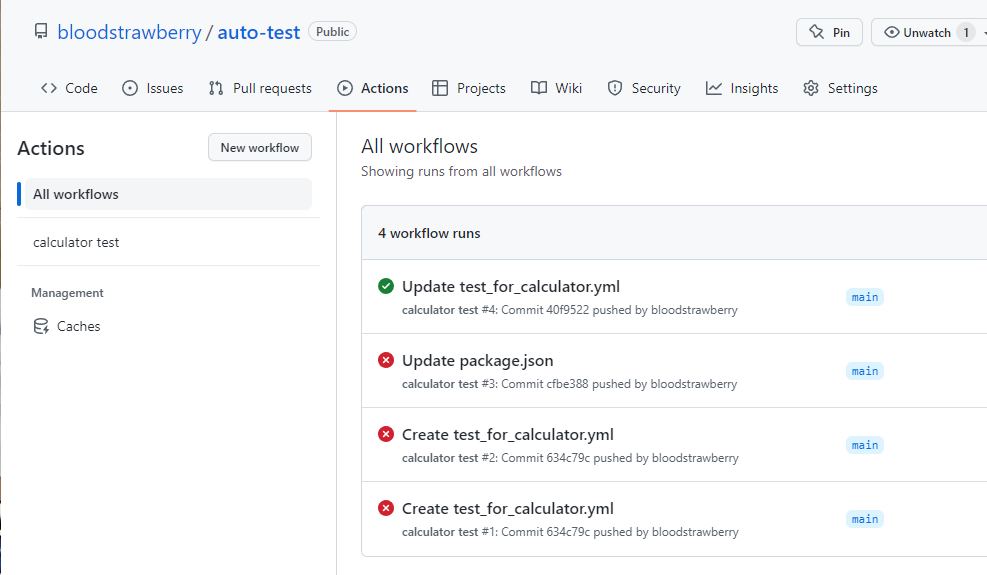Click the '4 workflow runs' header text

pos(429,234)
